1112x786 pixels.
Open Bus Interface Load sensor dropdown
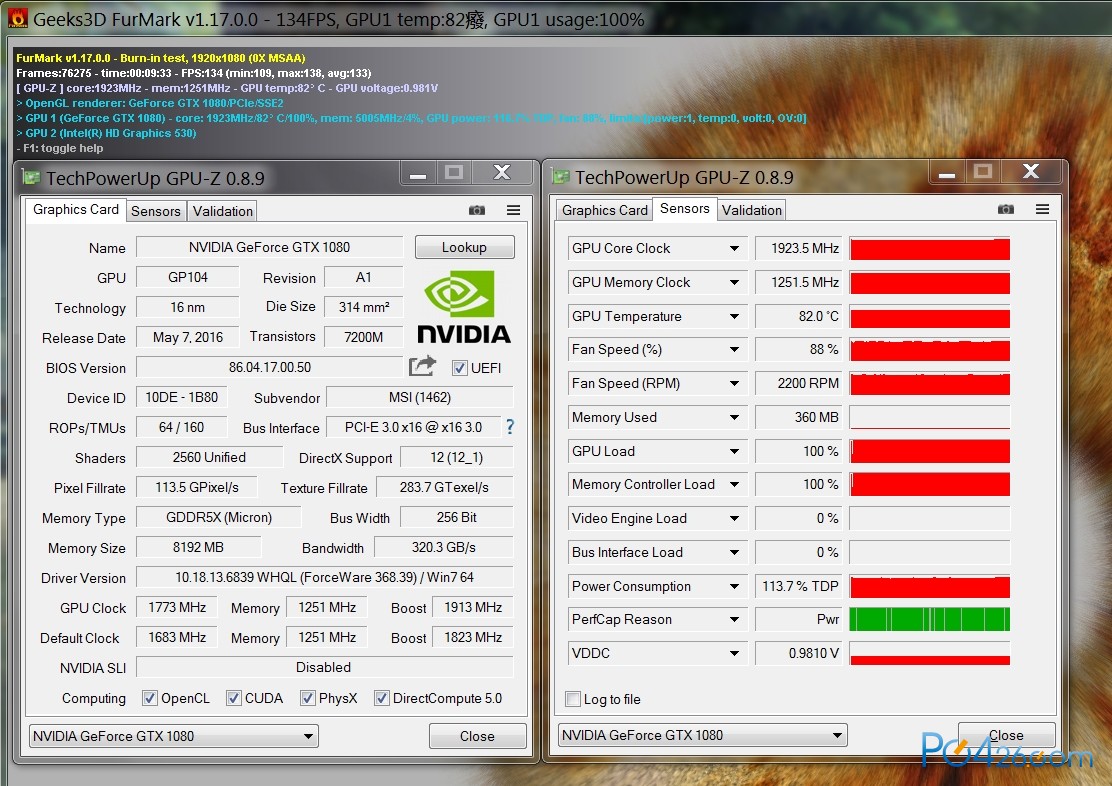tap(734, 553)
